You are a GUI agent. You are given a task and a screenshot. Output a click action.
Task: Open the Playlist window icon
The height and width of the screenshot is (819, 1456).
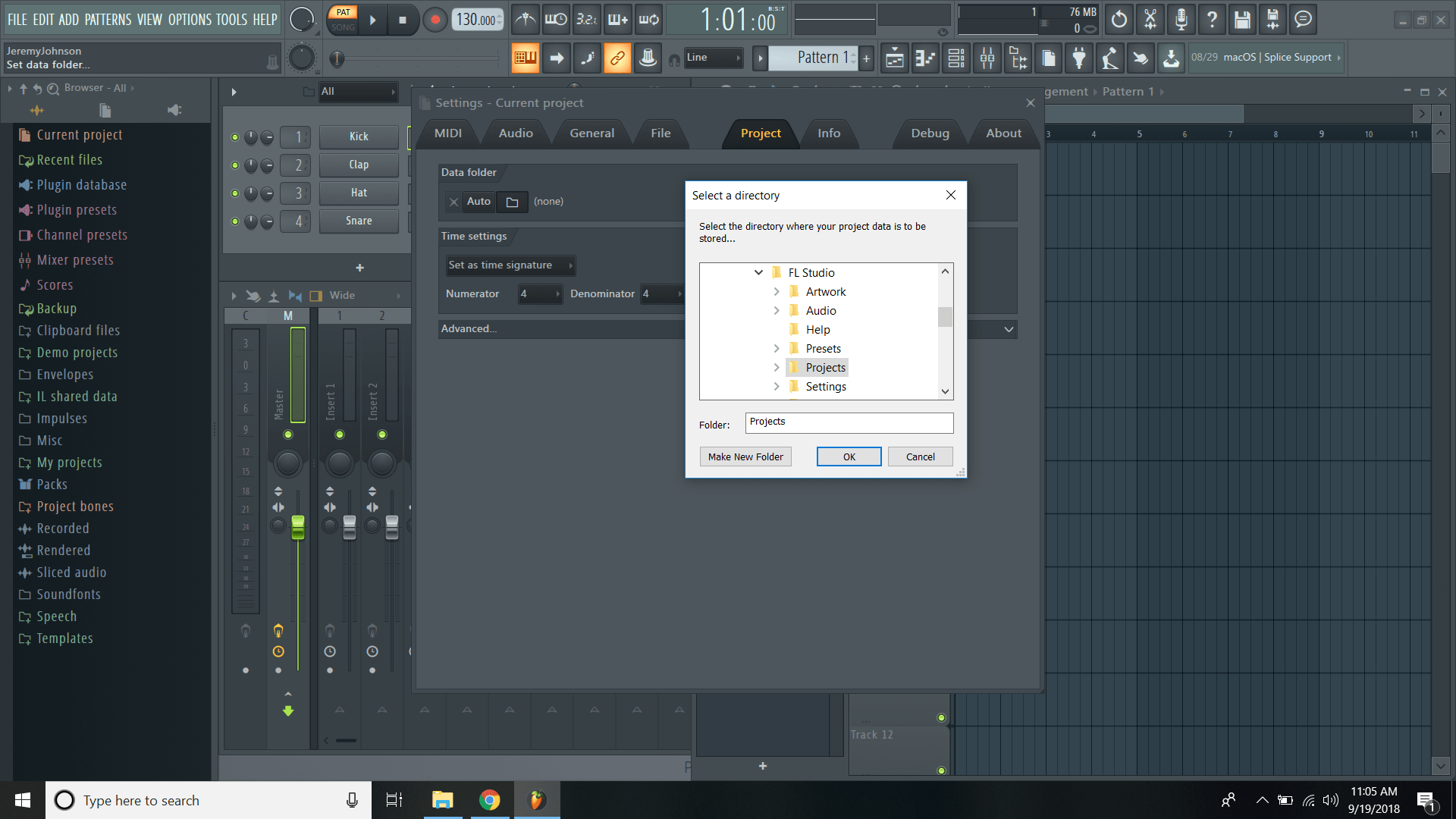pyautogui.click(x=894, y=58)
